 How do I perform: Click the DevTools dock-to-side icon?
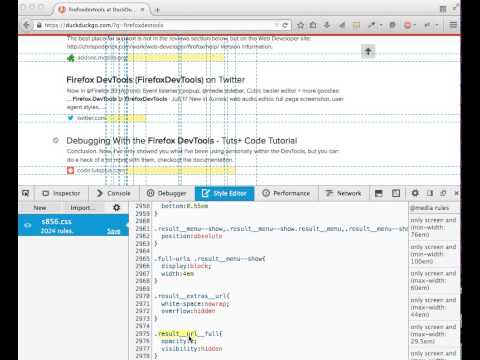click(x=430, y=193)
